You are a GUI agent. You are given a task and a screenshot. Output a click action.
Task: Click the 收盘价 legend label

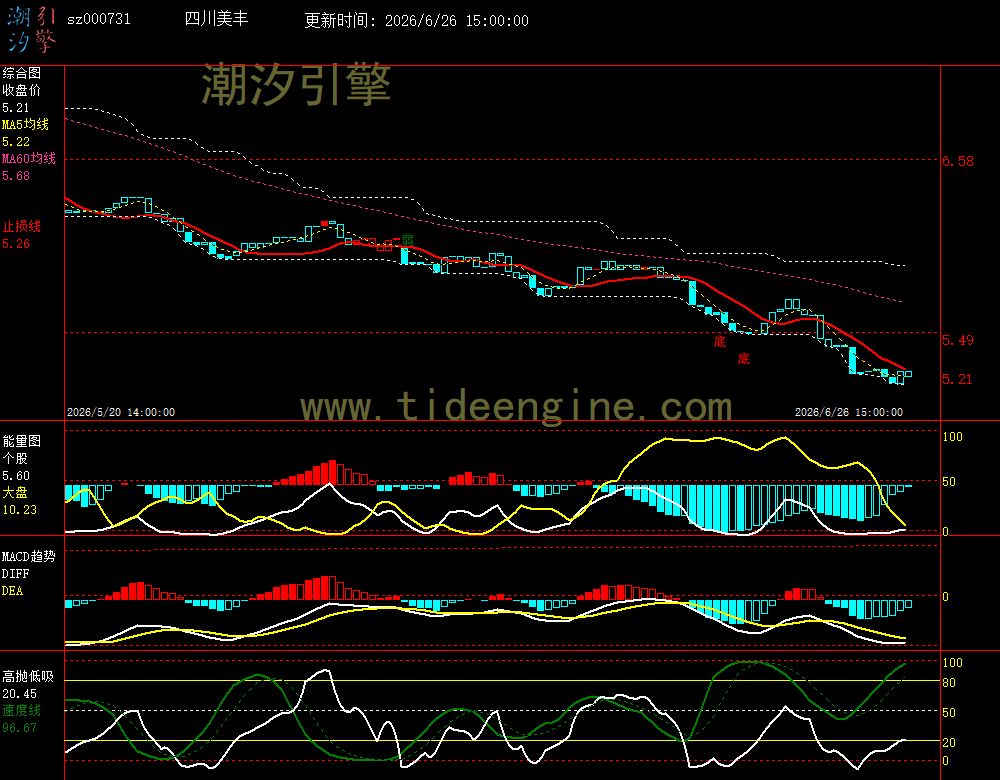22,90
